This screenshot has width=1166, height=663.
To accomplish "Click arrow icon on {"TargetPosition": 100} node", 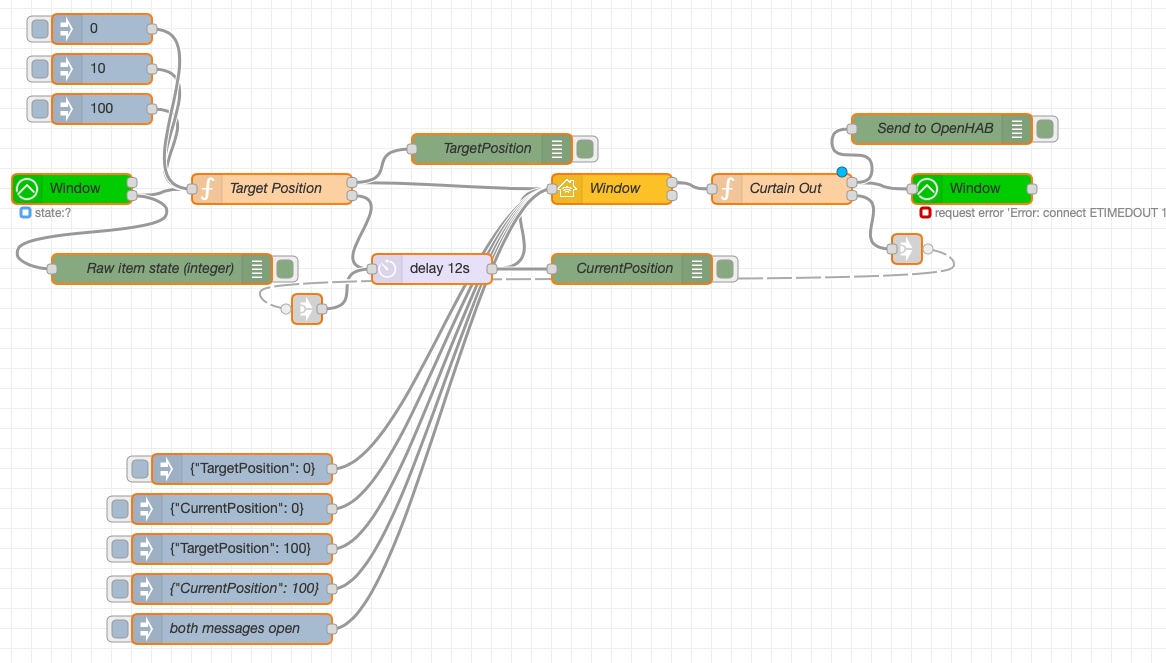I will click(145, 549).
